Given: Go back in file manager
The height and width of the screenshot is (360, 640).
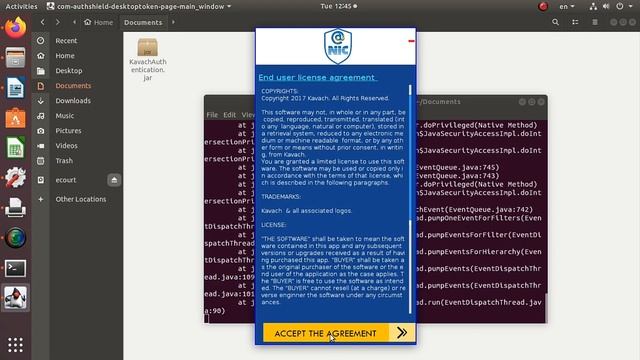Looking at the screenshot, I should [x=42, y=22].
